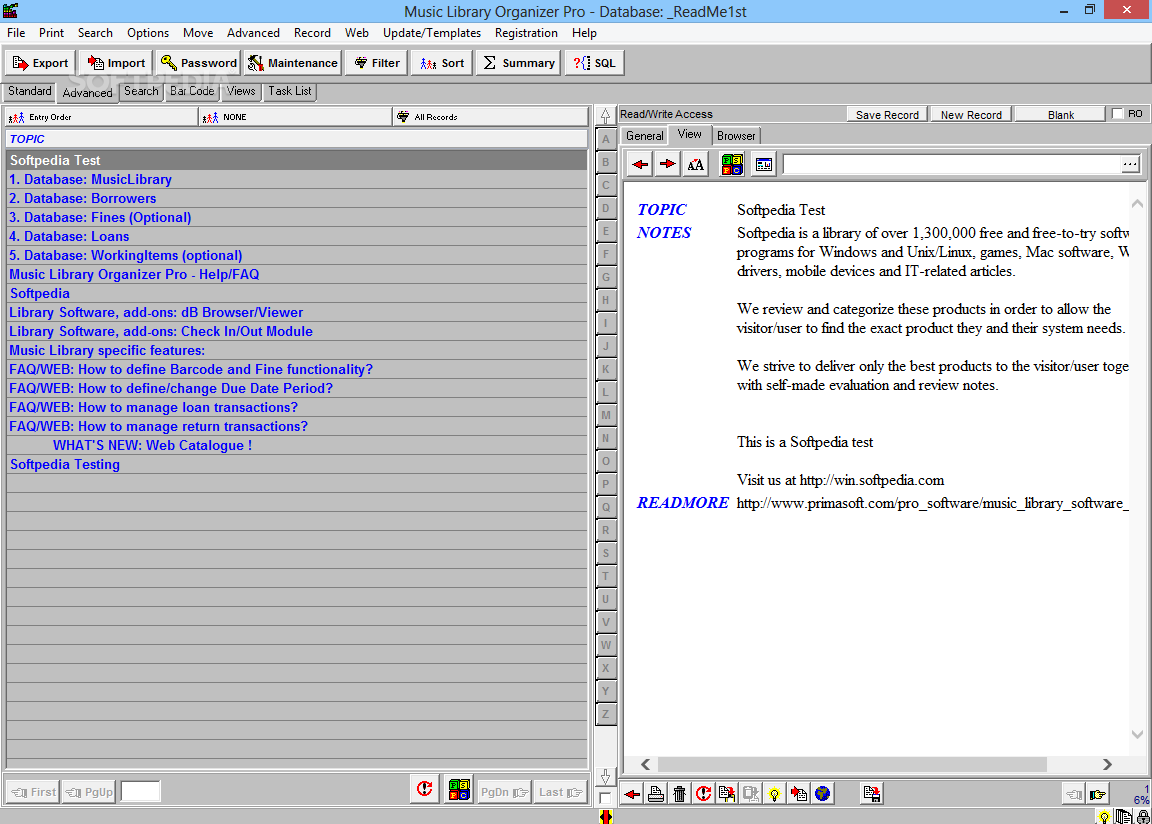Screen dimensions: 1152x824
Task: Jump to letter A in alphabet index
Action: [x=605, y=139]
